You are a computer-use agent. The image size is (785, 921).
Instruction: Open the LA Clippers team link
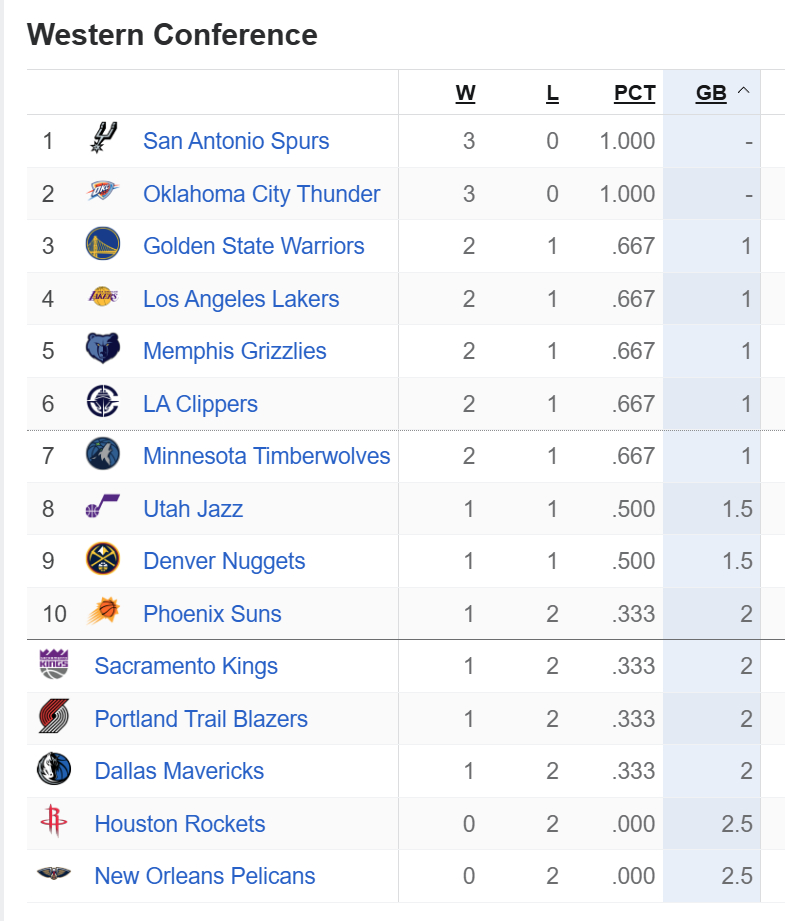point(200,404)
